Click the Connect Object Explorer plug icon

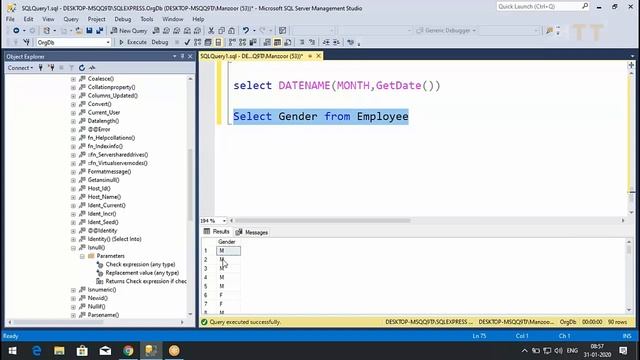pyautogui.click(x=41, y=68)
